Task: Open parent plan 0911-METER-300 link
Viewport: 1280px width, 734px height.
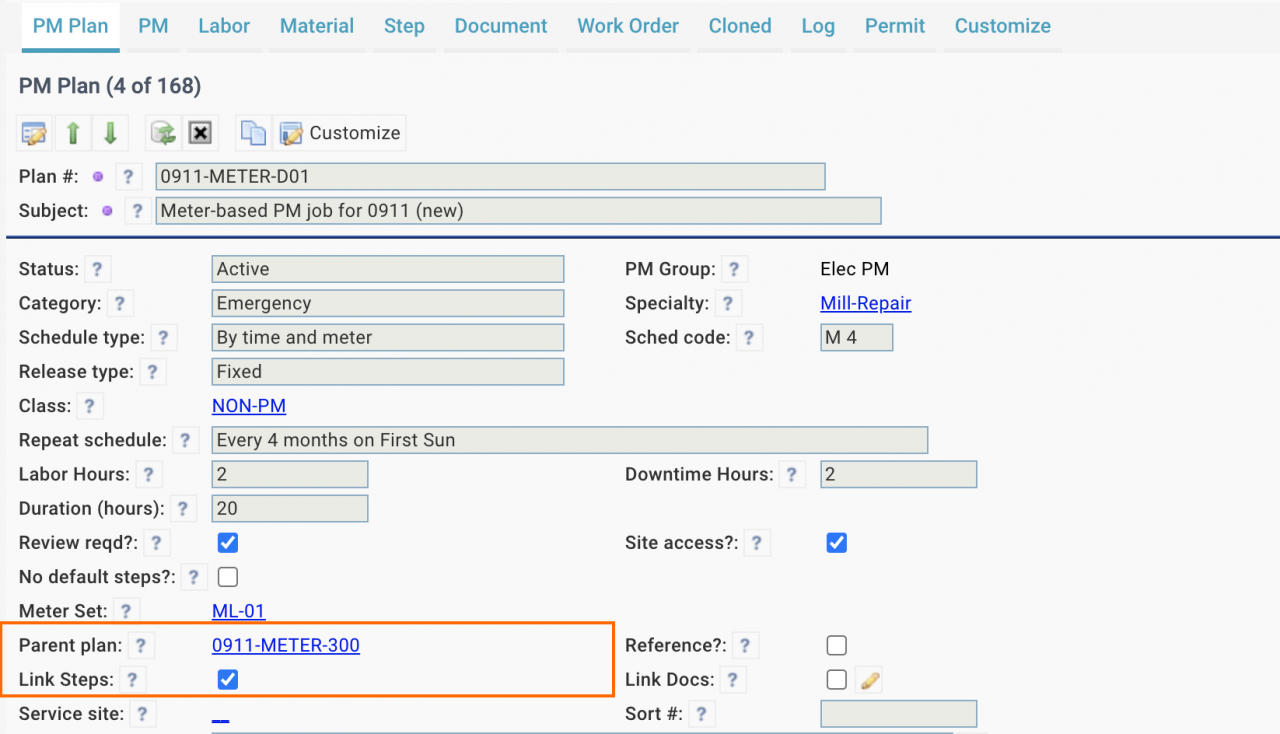Action: [286, 646]
